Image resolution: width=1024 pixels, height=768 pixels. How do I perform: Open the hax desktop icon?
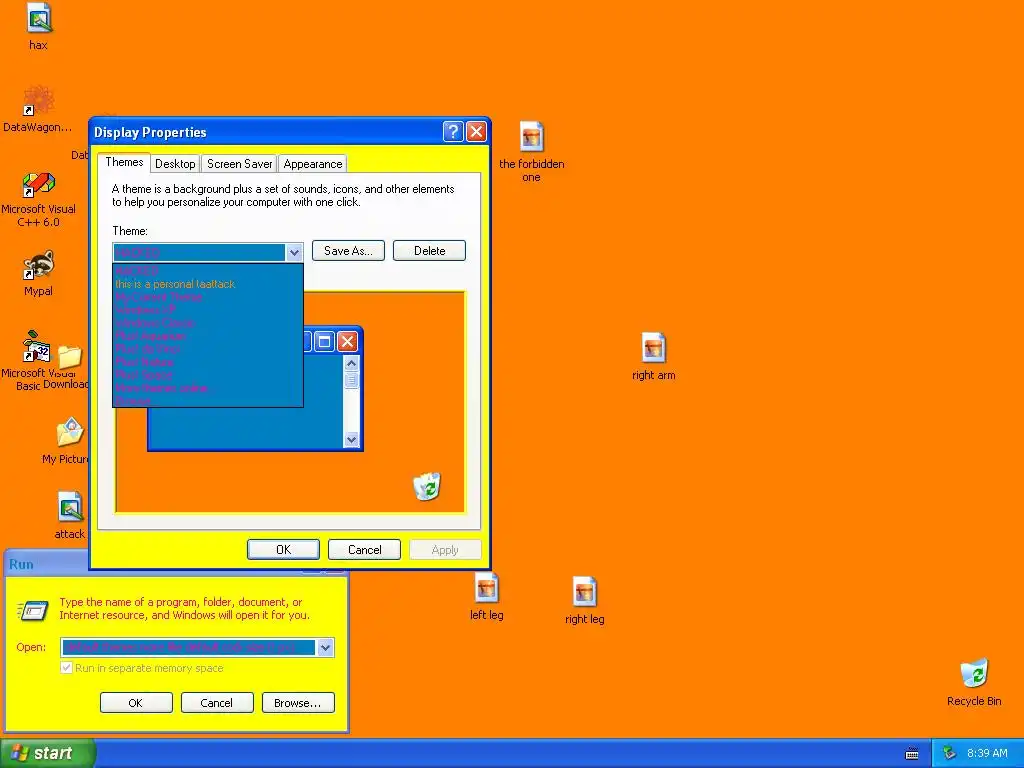click(x=39, y=18)
